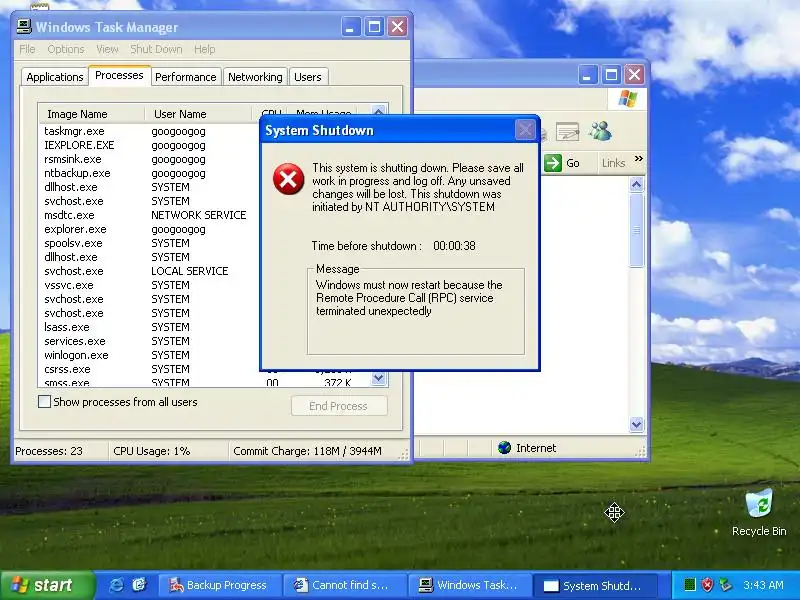
Task: Click the Internet Explorer vertical scrollbar thumb
Action: (x=636, y=230)
